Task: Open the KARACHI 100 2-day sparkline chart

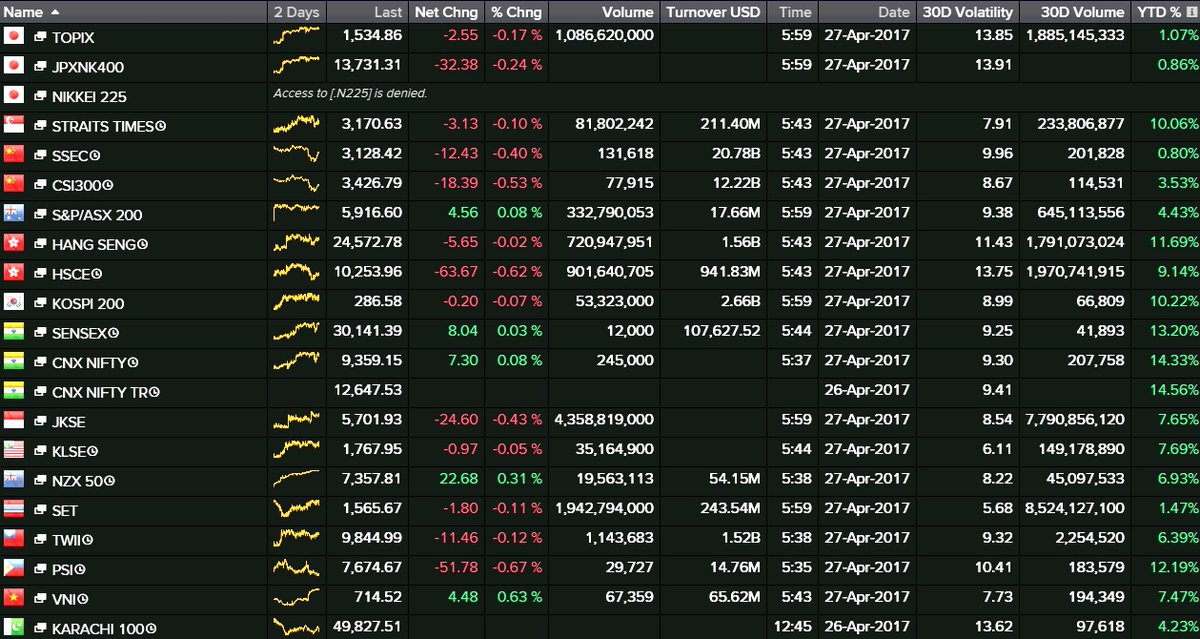Action: 297,627
